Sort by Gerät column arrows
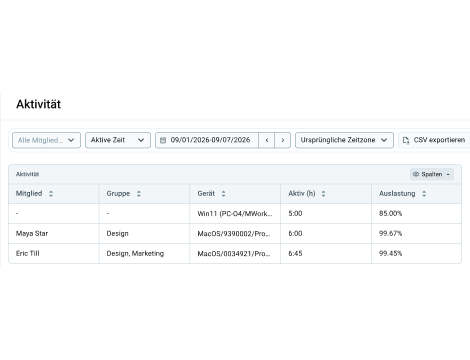Viewport: 470px width, 360px height. click(x=223, y=194)
